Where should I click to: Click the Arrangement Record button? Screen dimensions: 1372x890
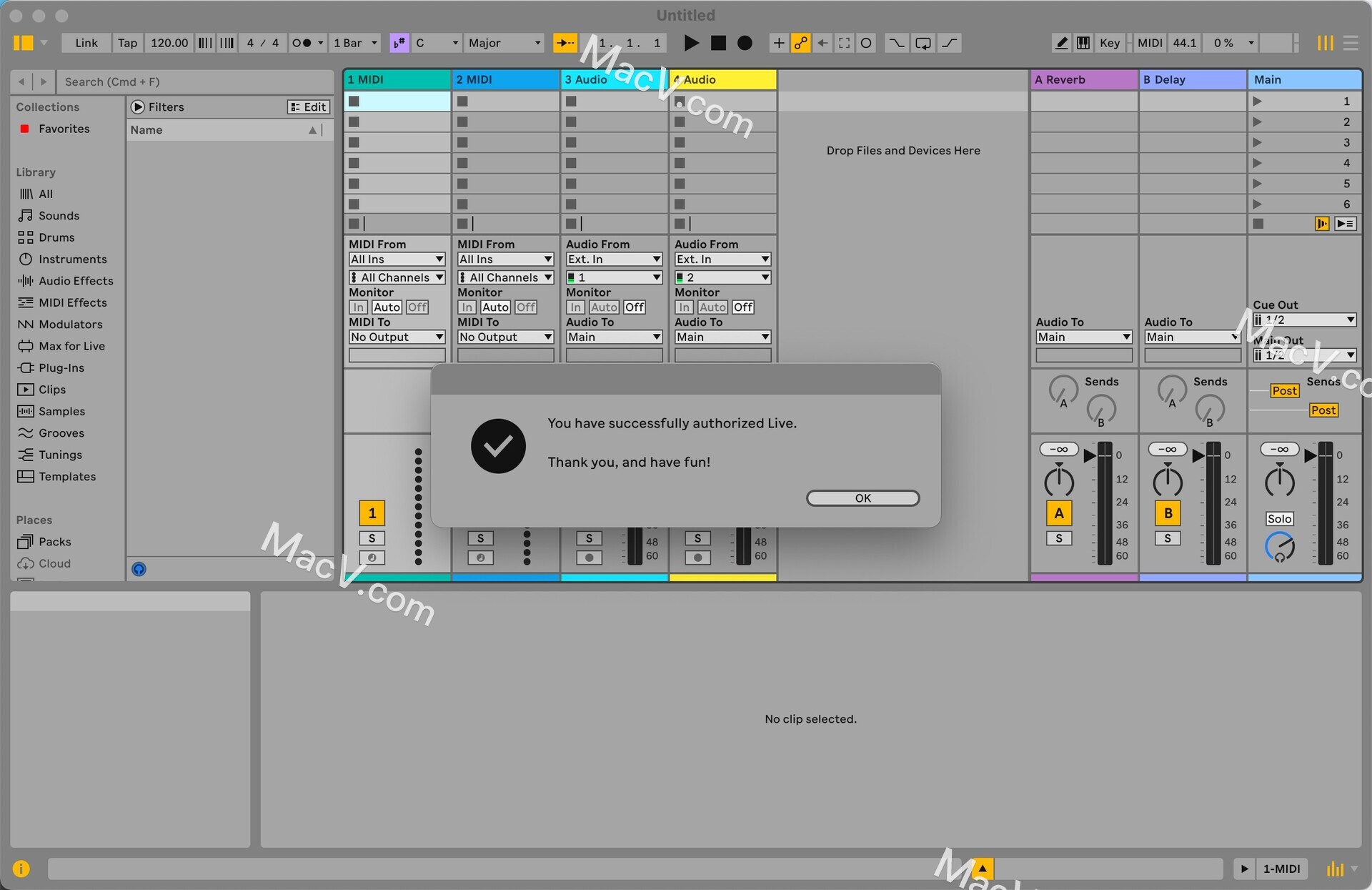[745, 43]
